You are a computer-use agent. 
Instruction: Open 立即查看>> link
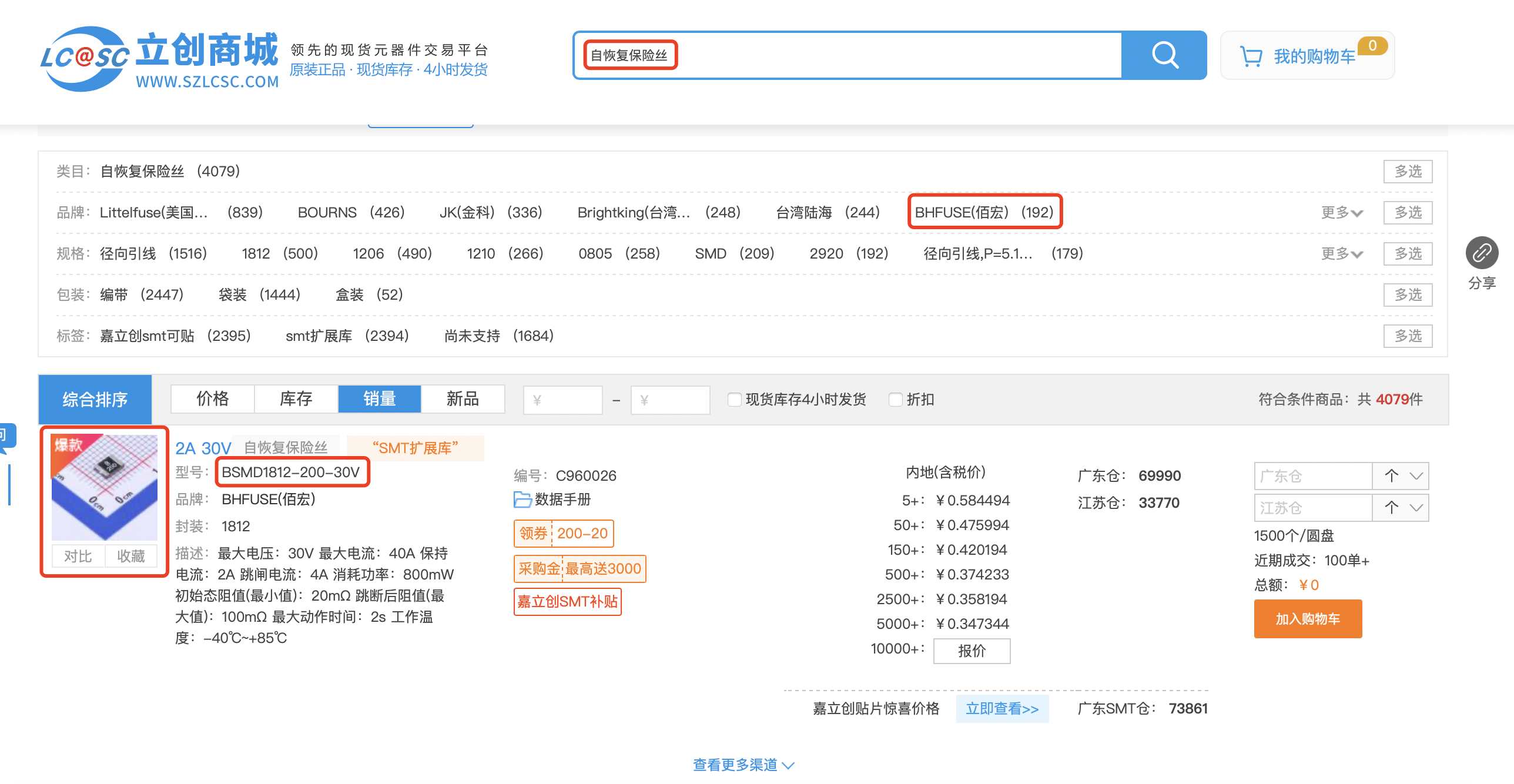coord(1002,709)
